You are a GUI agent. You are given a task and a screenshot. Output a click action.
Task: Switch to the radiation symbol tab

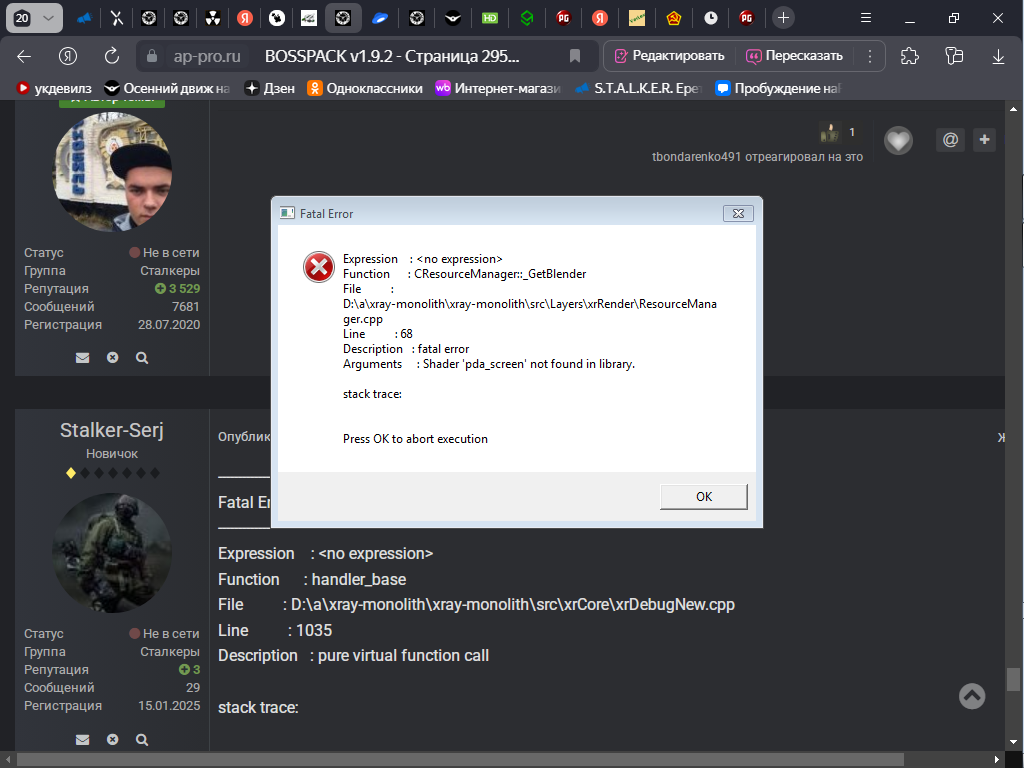click(212, 18)
